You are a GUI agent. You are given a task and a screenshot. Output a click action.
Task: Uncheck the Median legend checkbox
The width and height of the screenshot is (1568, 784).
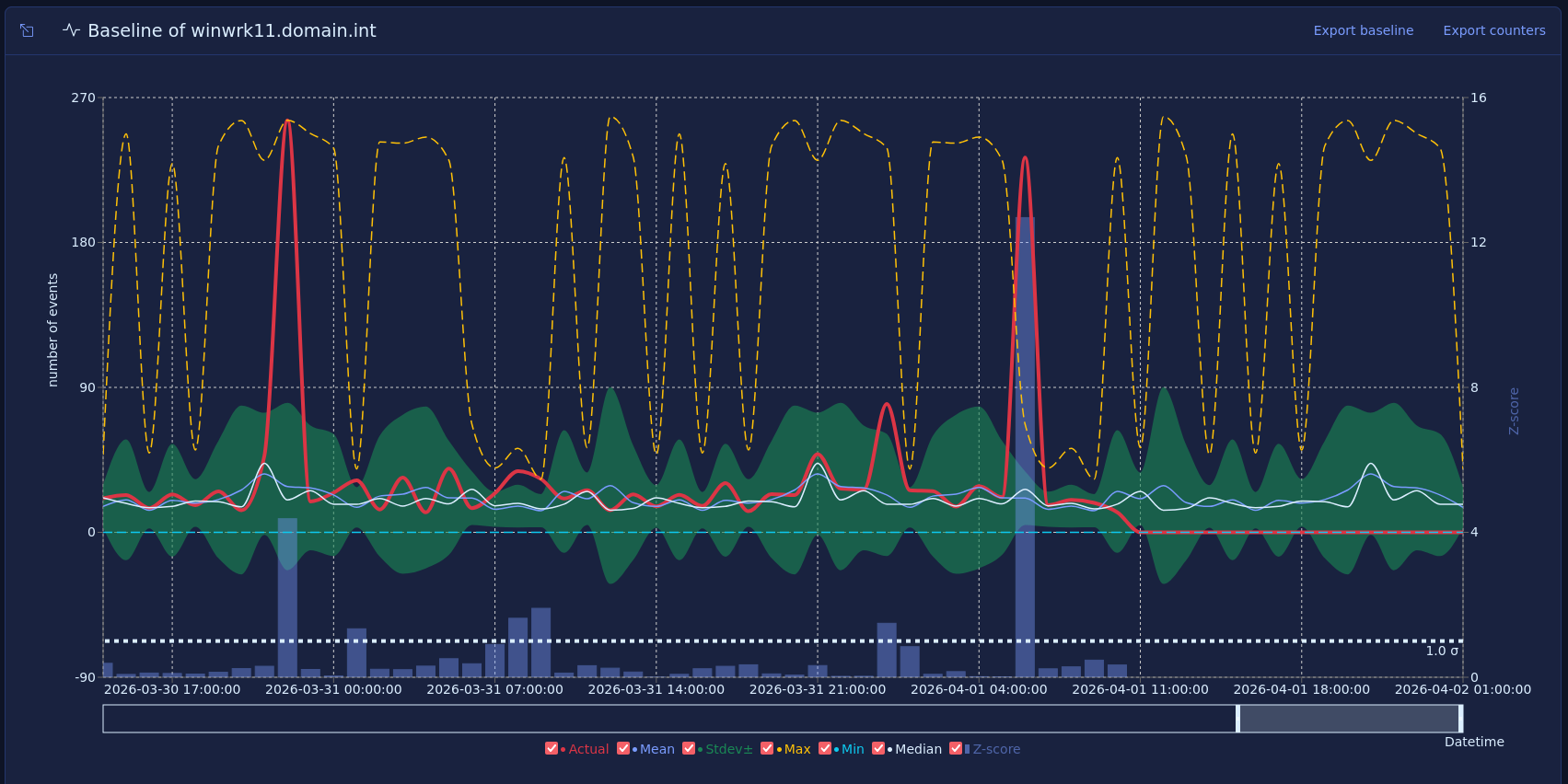[878, 749]
